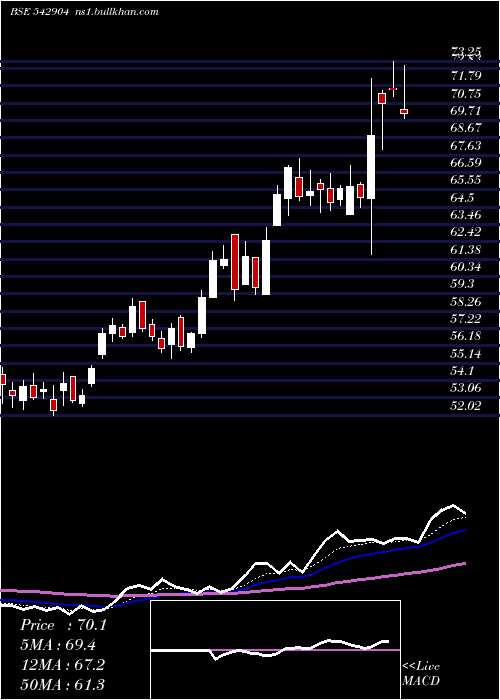Click the 67.63 price axis label
This screenshot has height=700, width=500.
466,146
